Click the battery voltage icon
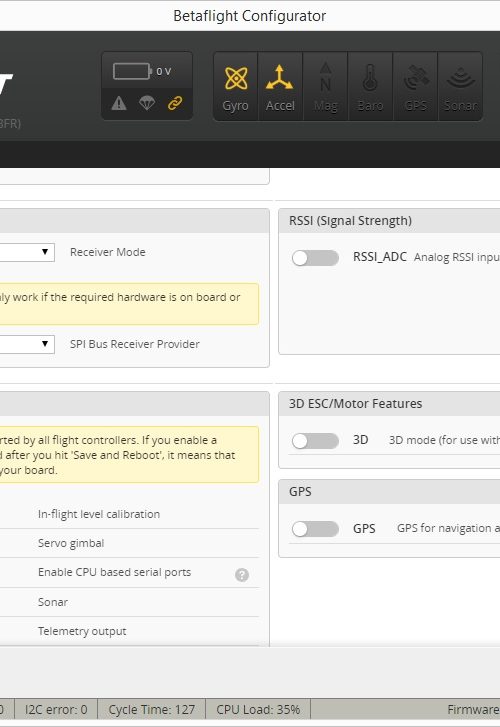The image size is (500, 727). [132, 71]
